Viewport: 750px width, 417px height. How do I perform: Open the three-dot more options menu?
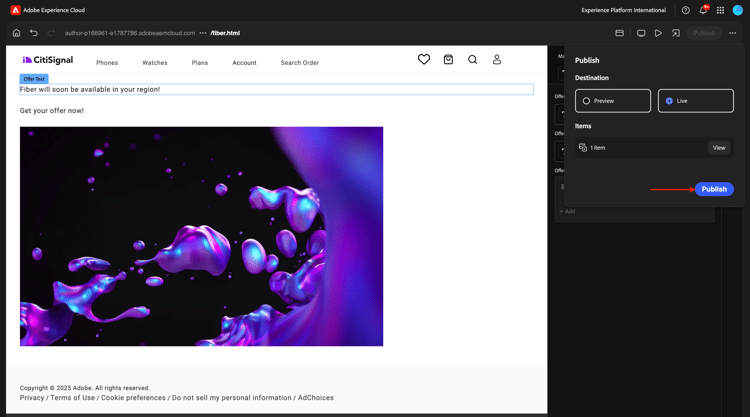click(x=733, y=33)
